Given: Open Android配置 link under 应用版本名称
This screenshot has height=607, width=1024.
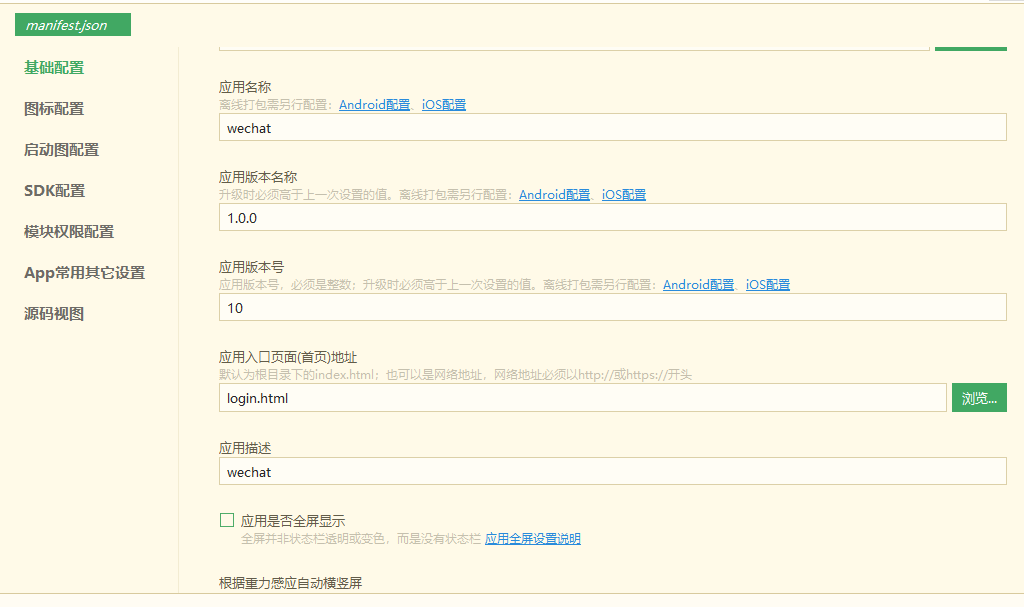Looking at the screenshot, I should tap(554, 194).
